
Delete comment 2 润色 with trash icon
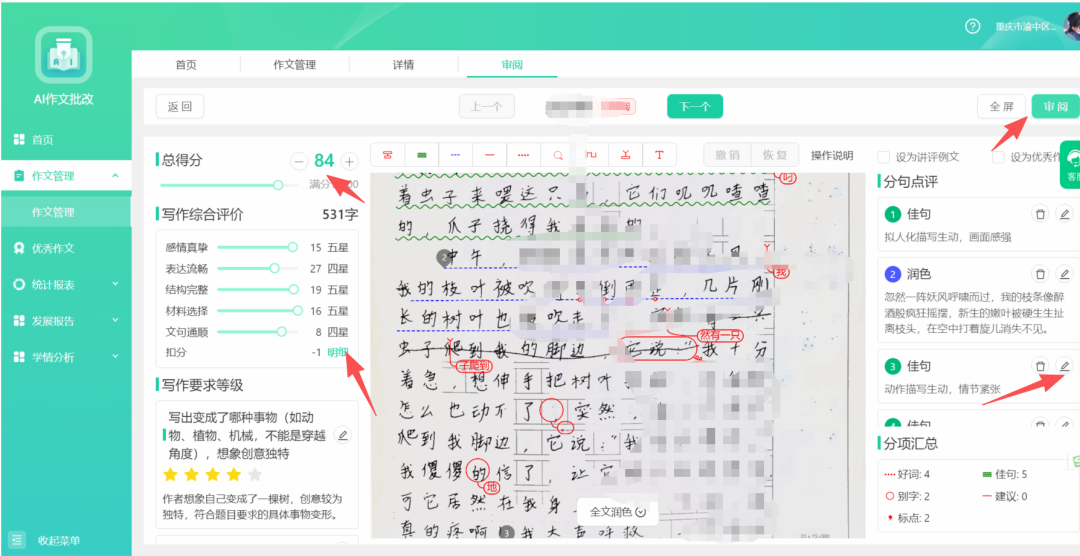(1041, 274)
